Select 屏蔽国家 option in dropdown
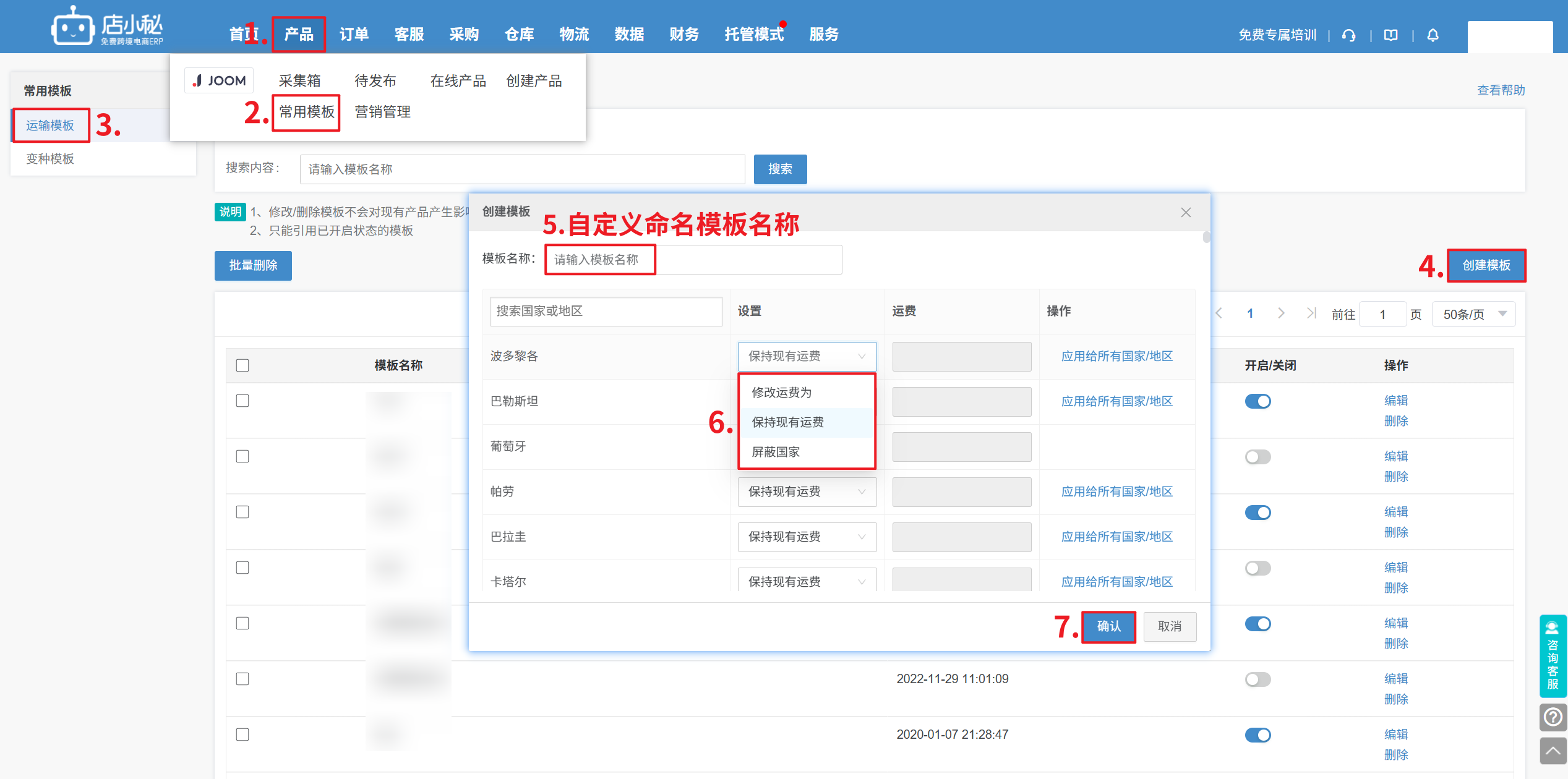 point(776,452)
